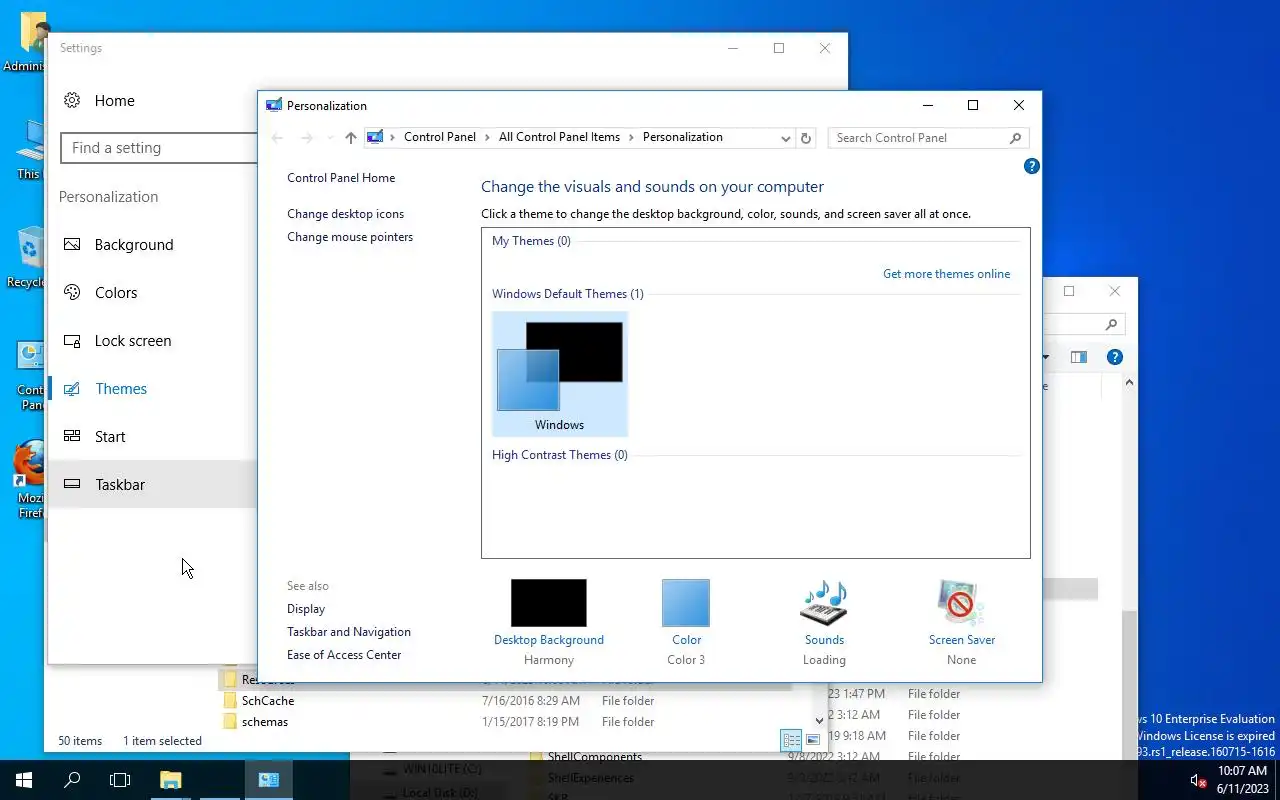Refresh the Personalization address bar

[806, 138]
